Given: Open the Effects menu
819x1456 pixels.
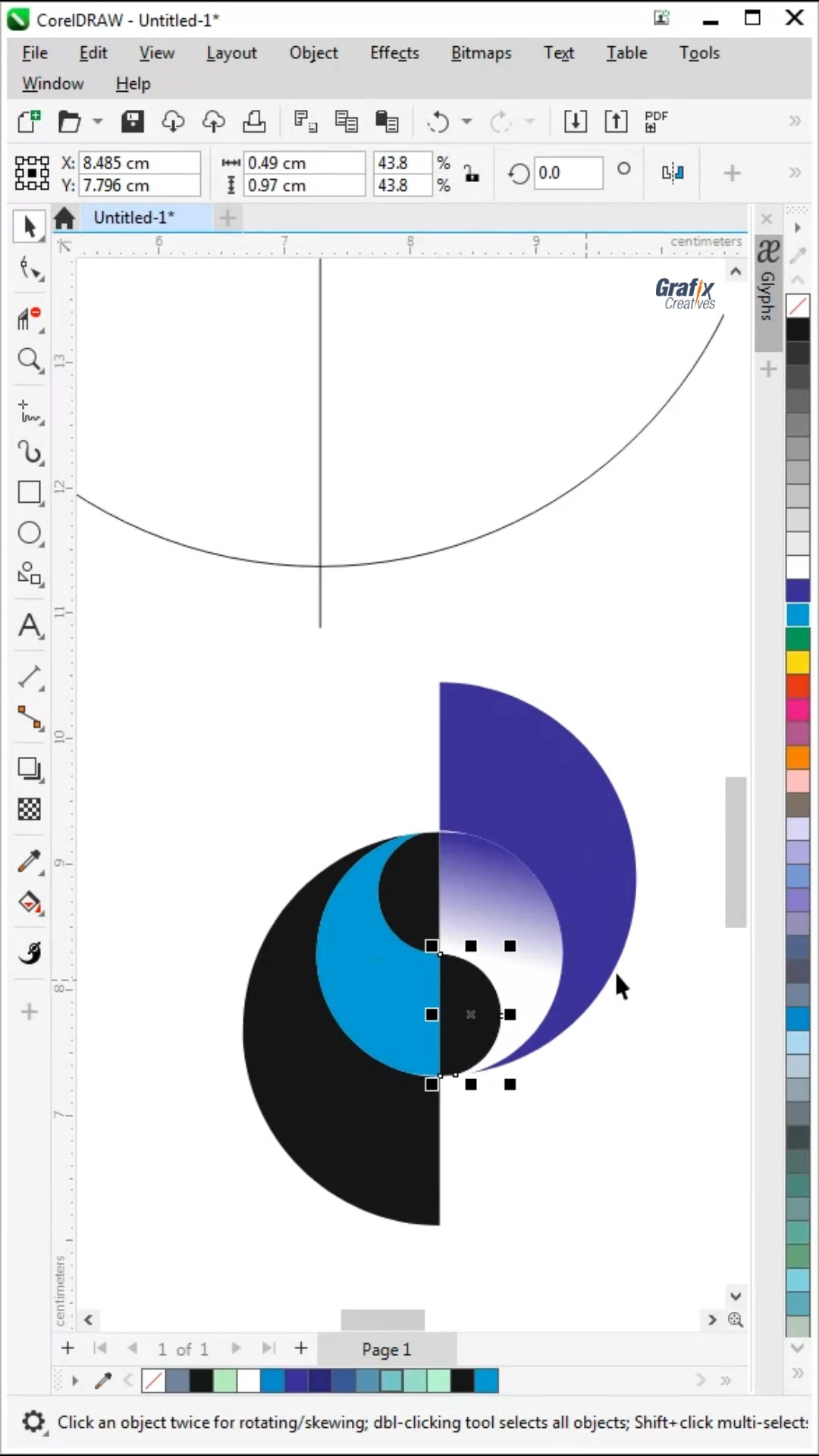Looking at the screenshot, I should [394, 53].
